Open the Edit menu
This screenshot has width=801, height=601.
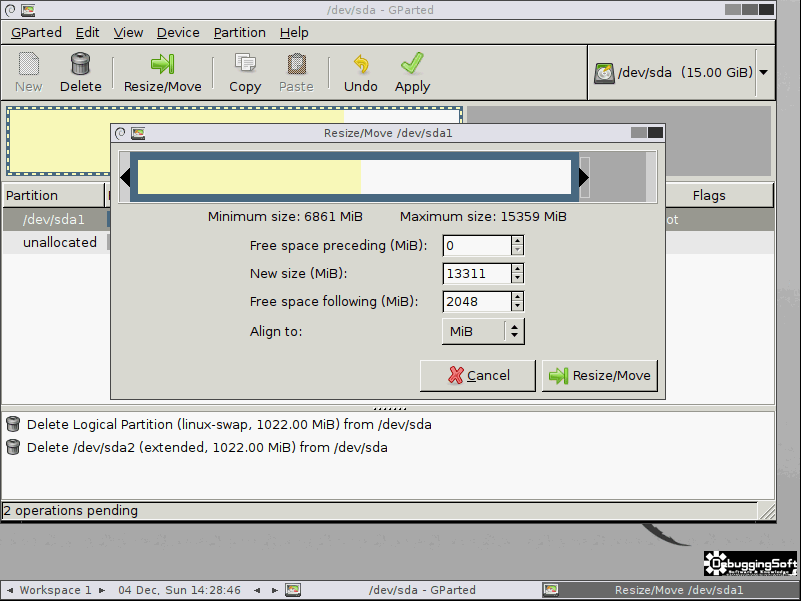tap(87, 33)
